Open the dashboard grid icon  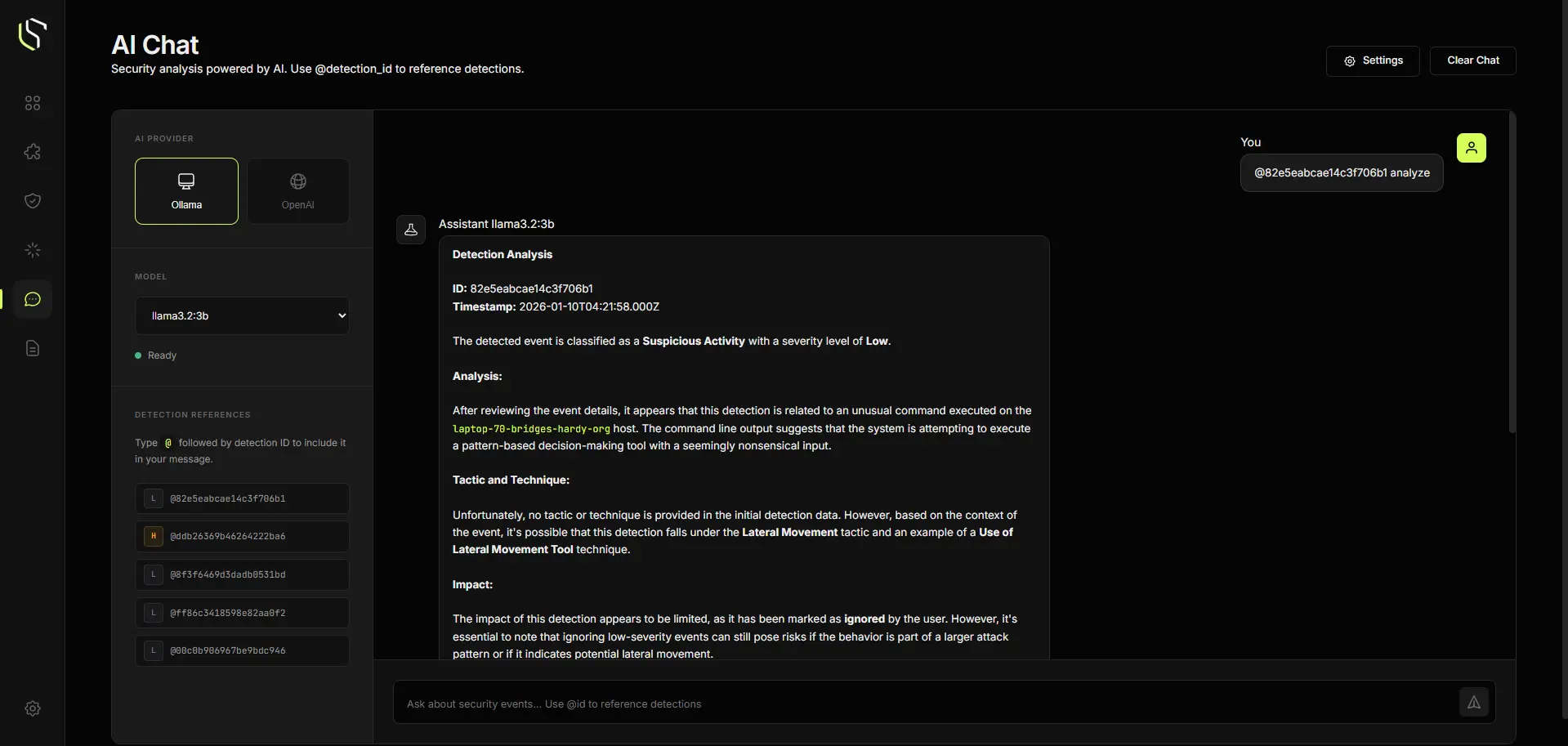(x=33, y=103)
